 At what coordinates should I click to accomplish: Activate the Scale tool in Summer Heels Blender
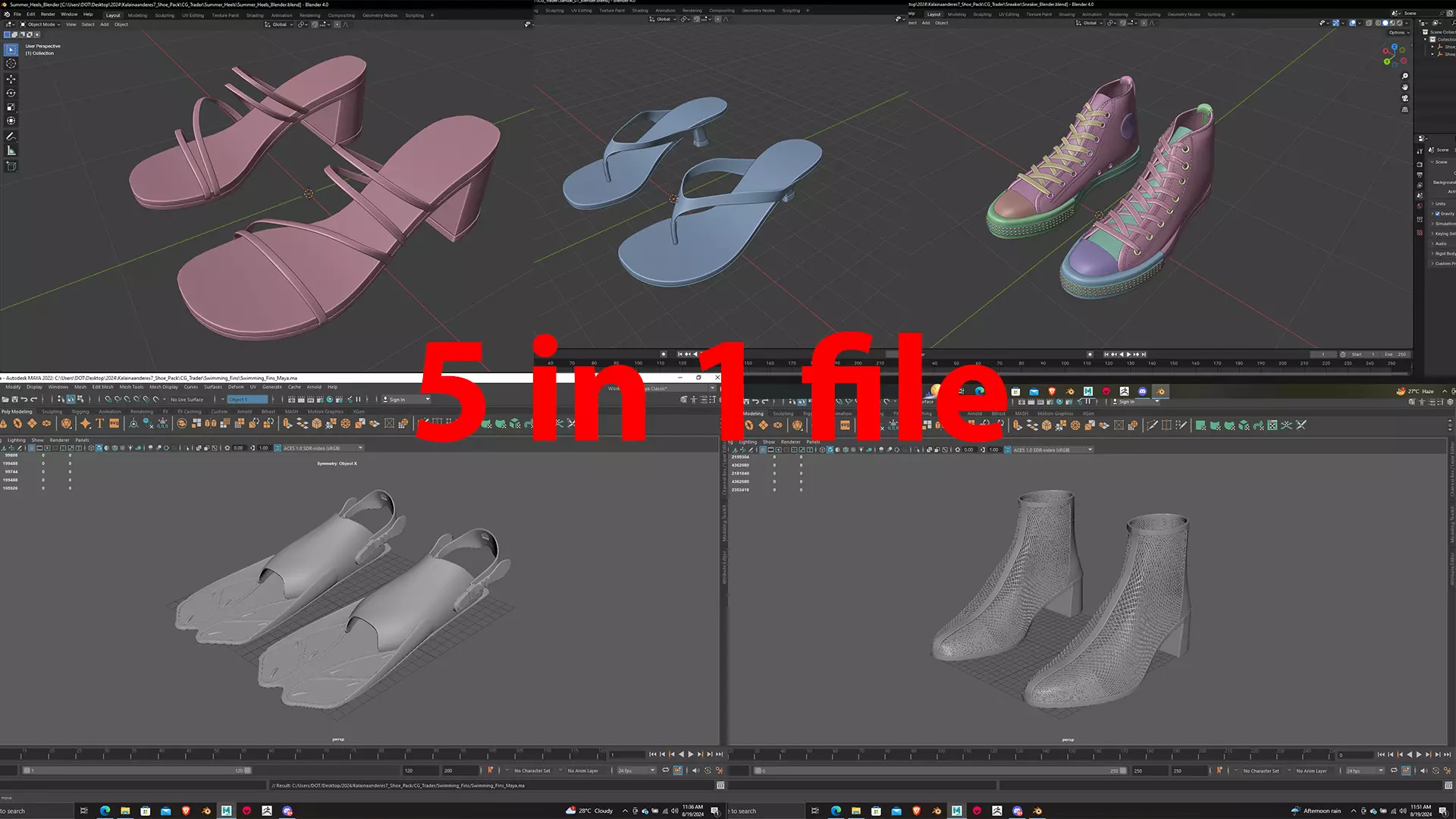[x=11, y=107]
